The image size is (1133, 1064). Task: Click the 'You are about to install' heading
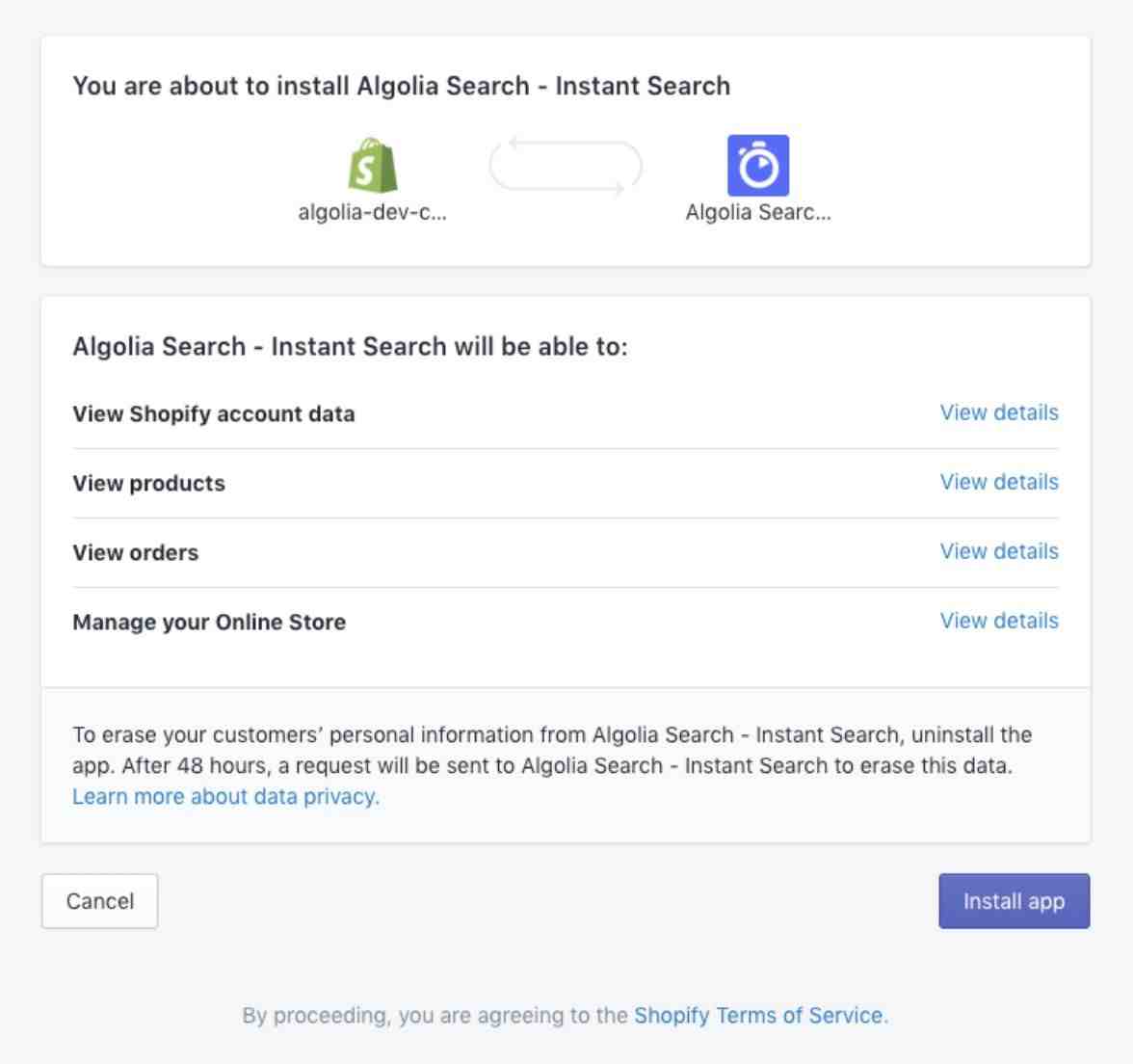tap(401, 86)
